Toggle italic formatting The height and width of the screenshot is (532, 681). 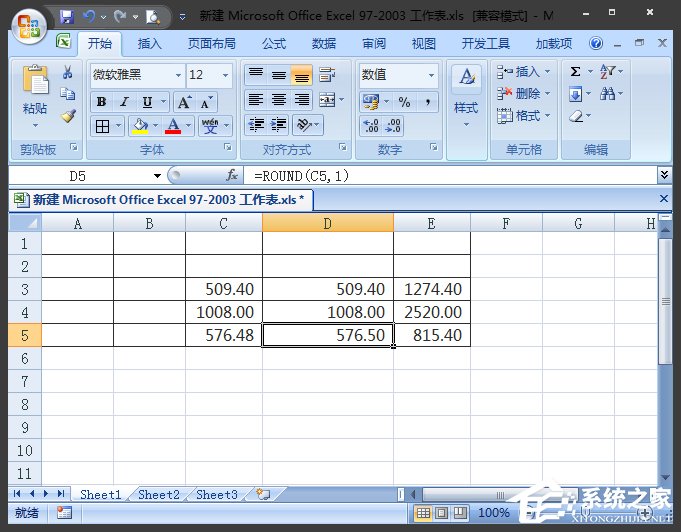coord(124,102)
